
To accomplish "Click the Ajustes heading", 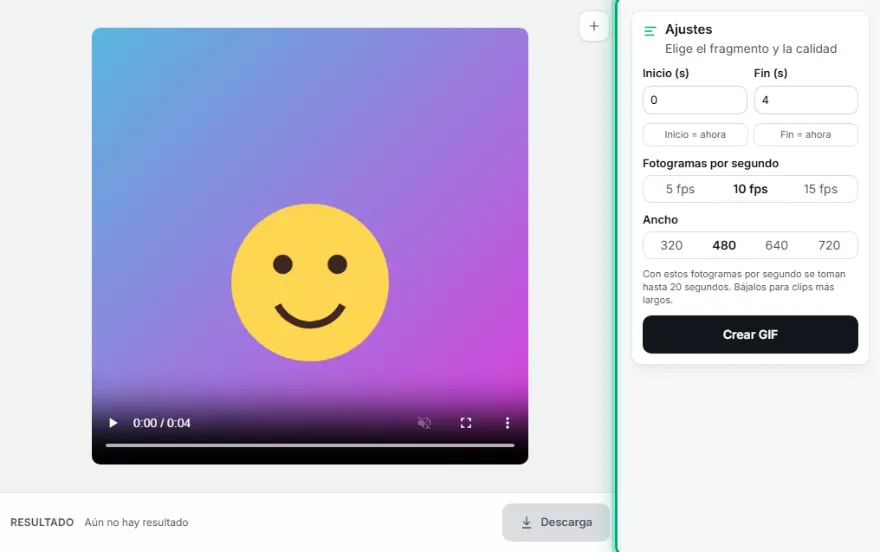I will (689, 29).
